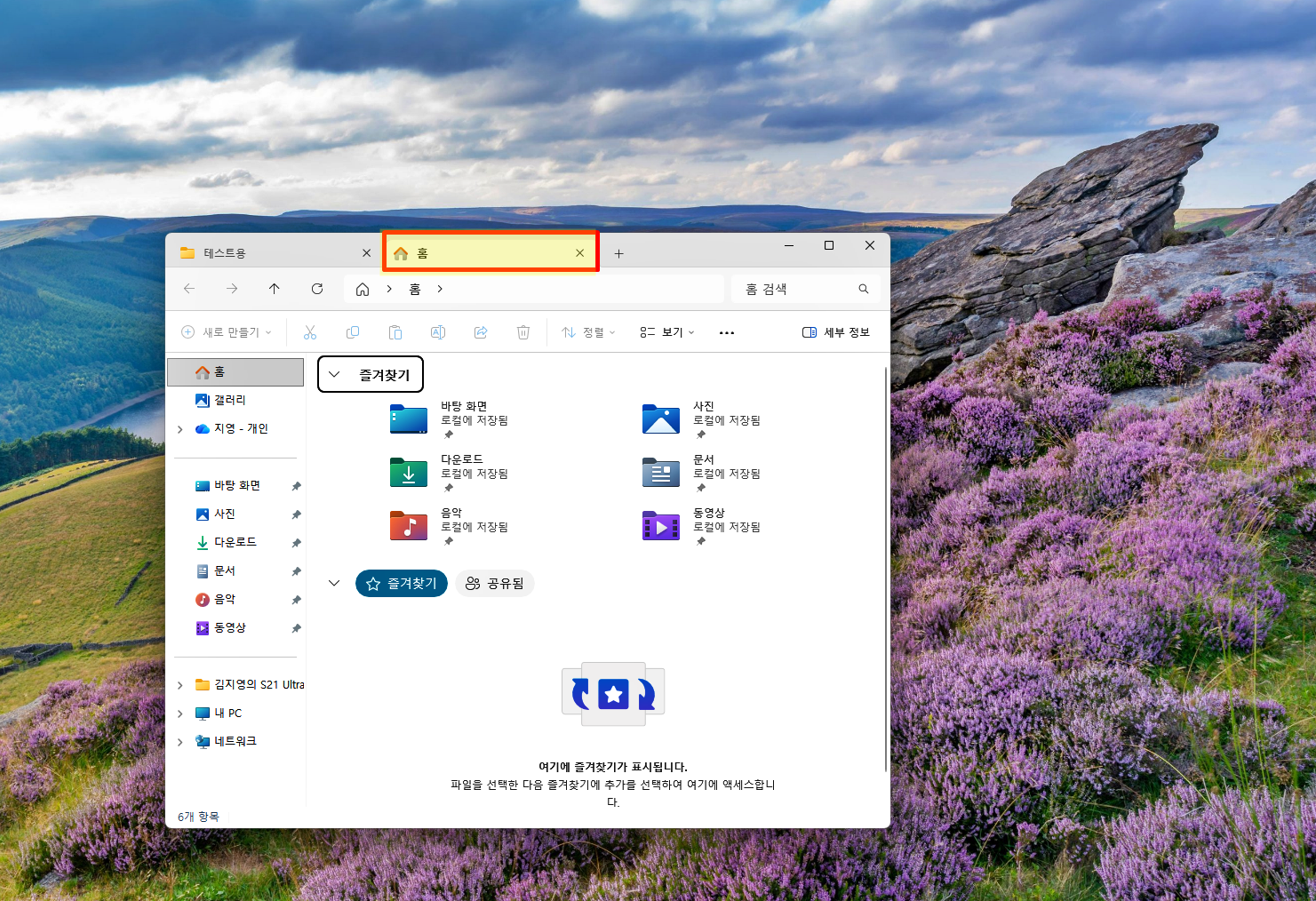Expand the 내 PC tree node
1316x901 pixels.
tap(180, 714)
